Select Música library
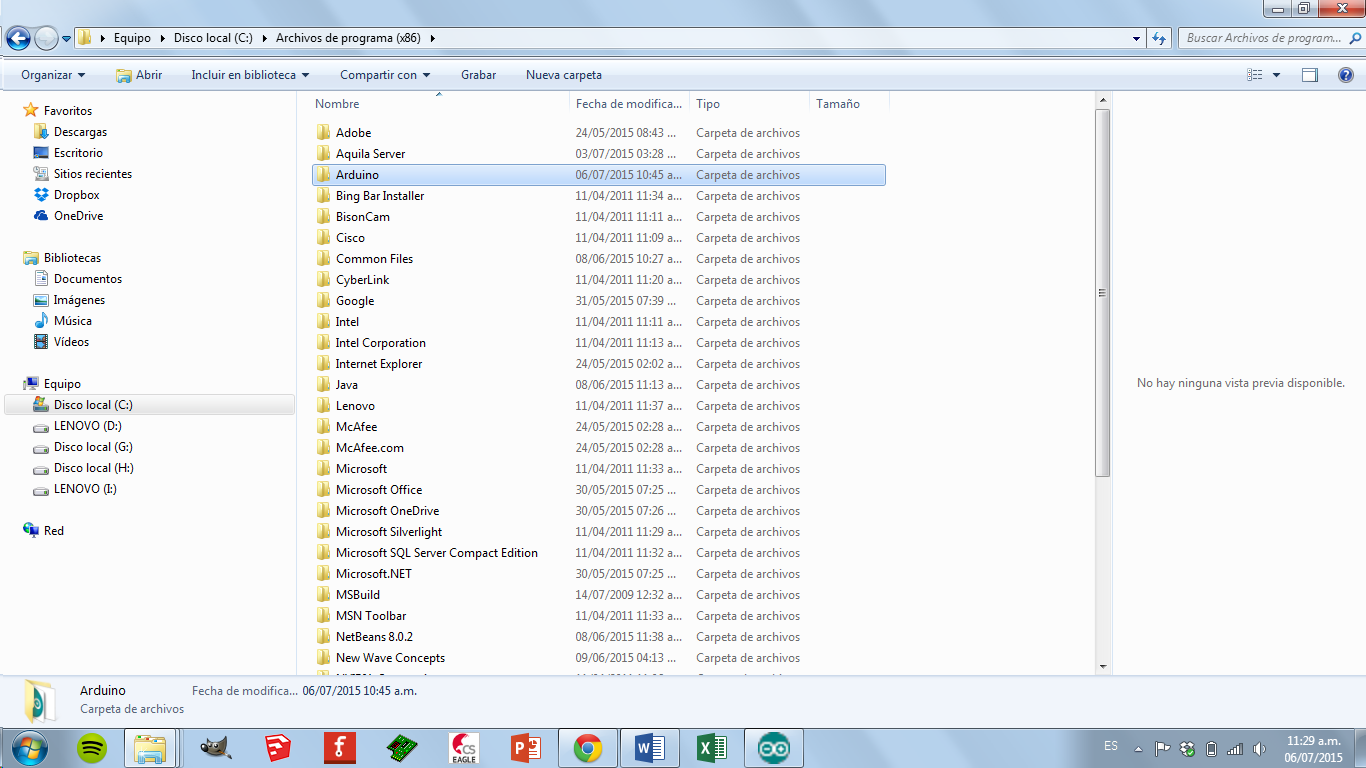1366x768 pixels. tap(73, 321)
